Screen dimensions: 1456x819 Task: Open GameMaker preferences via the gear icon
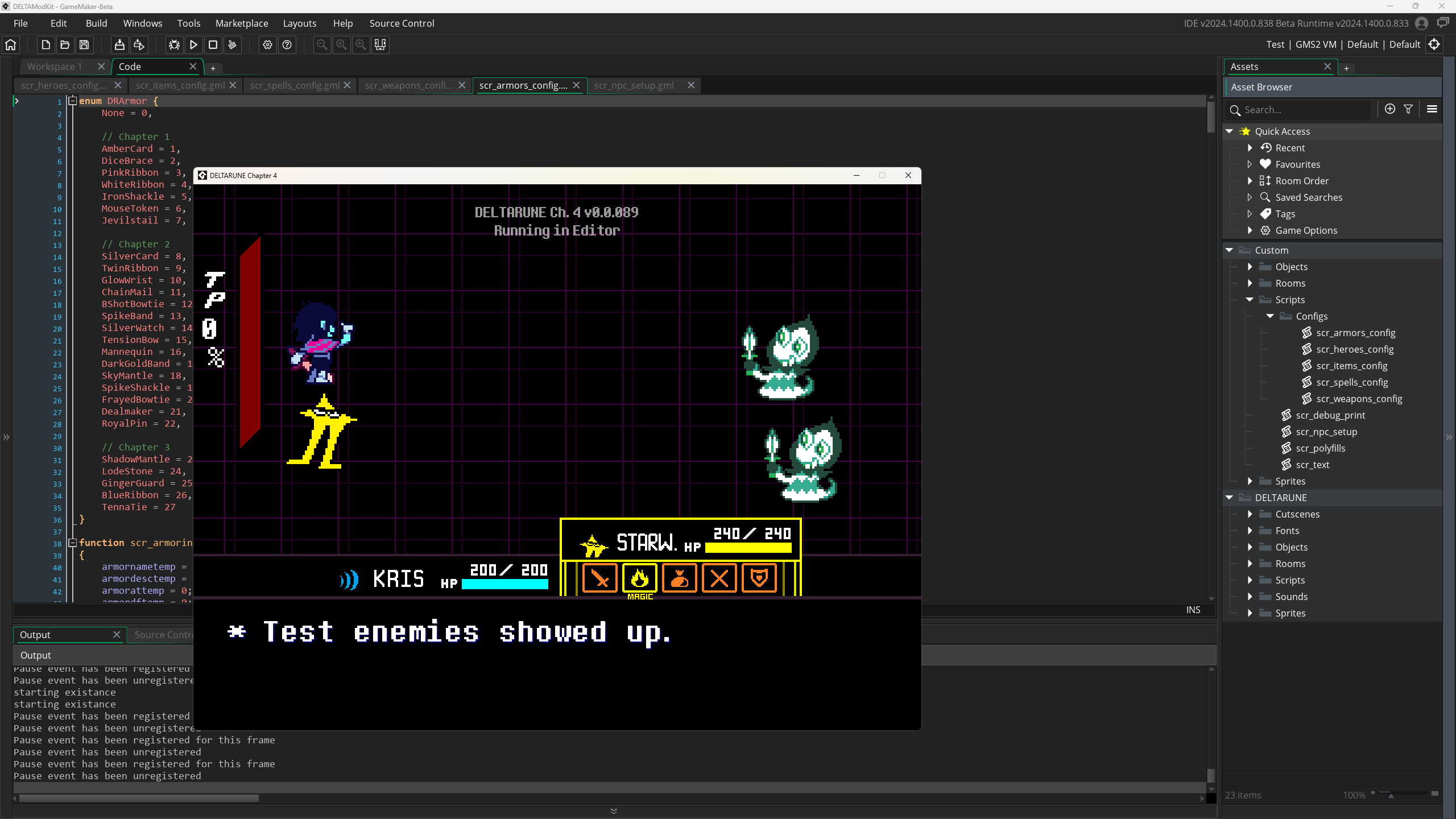(267, 44)
